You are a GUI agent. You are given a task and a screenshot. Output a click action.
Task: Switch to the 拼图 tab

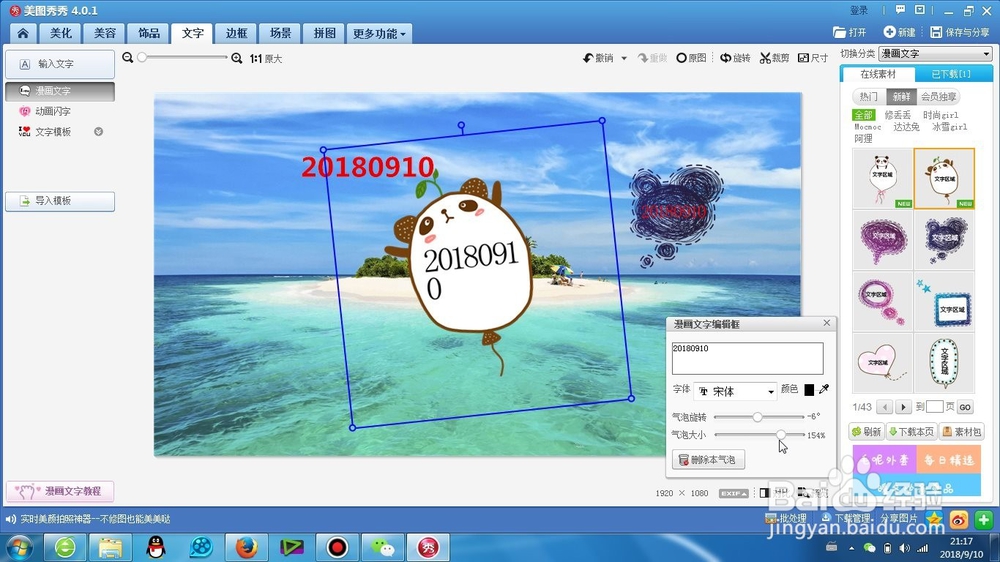[x=324, y=33]
